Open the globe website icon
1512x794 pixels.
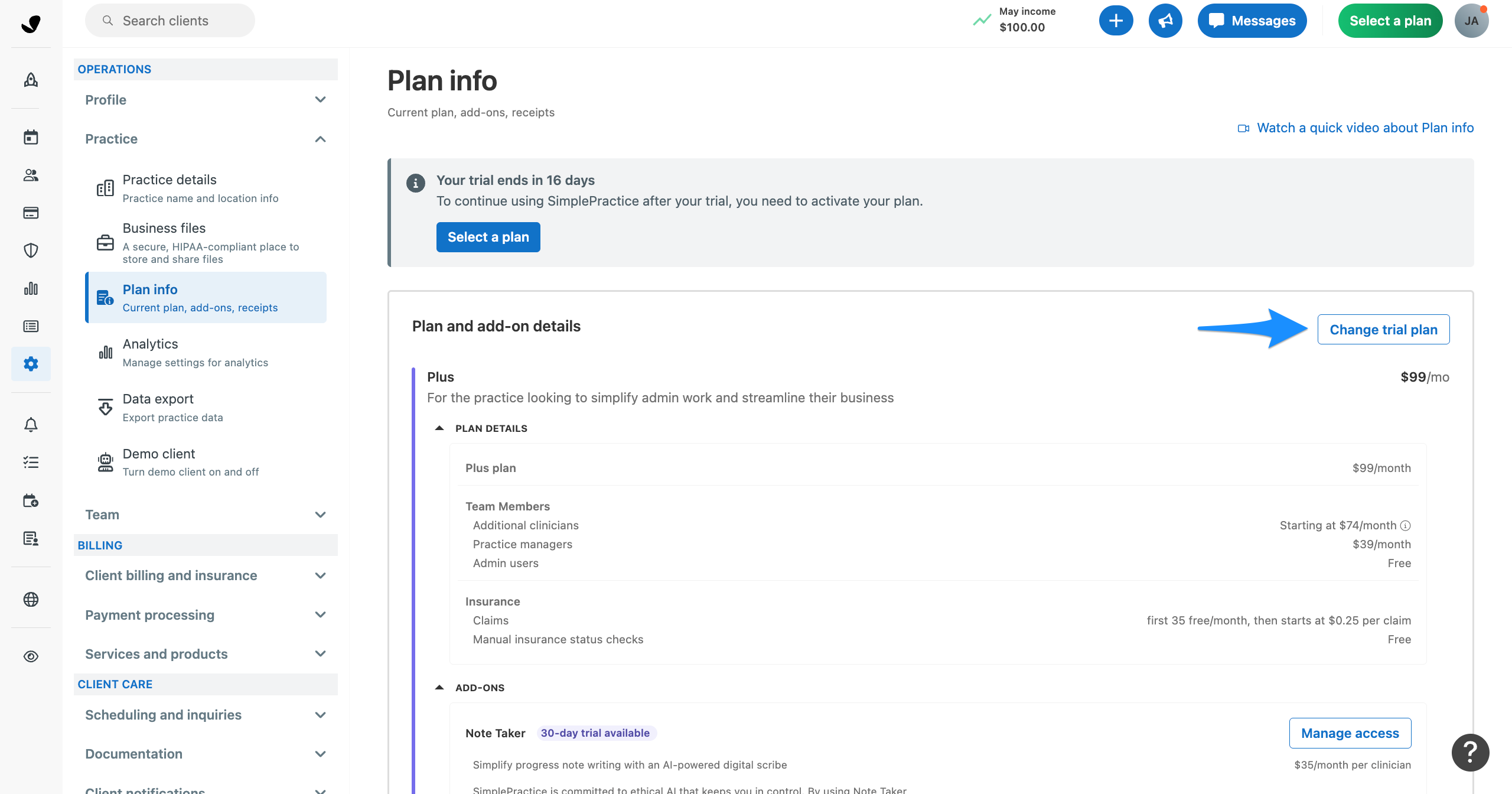31,600
